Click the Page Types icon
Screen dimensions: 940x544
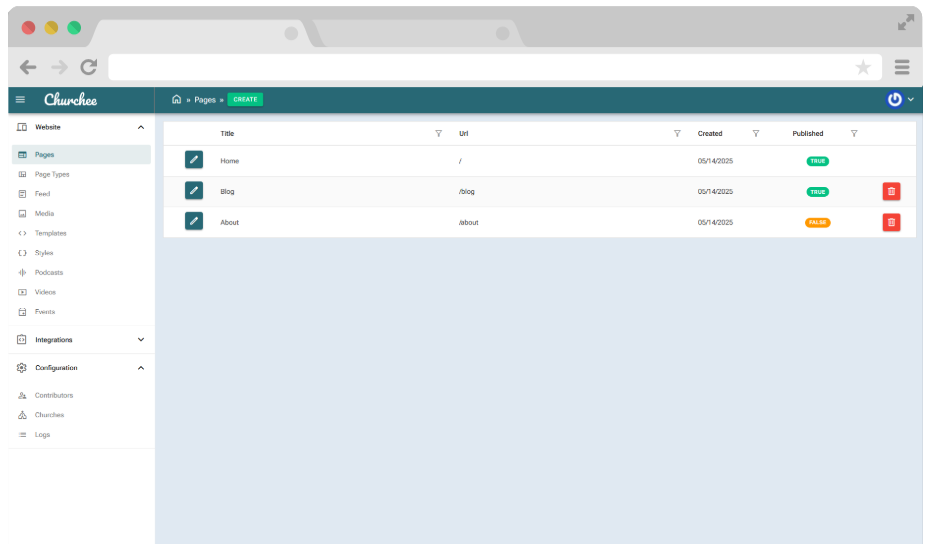[x=22, y=175]
